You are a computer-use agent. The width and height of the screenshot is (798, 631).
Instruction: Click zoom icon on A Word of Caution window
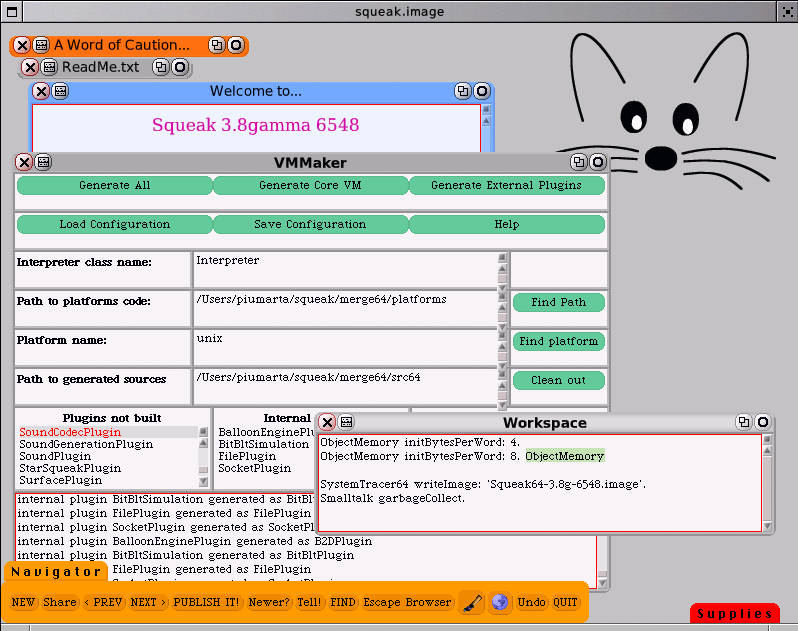(216, 45)
